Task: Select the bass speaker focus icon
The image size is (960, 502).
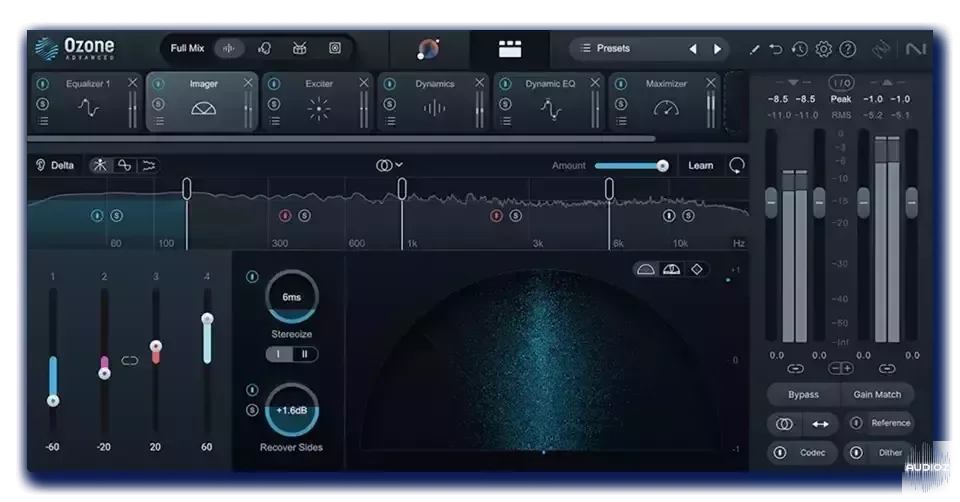Action: [335, 48]
